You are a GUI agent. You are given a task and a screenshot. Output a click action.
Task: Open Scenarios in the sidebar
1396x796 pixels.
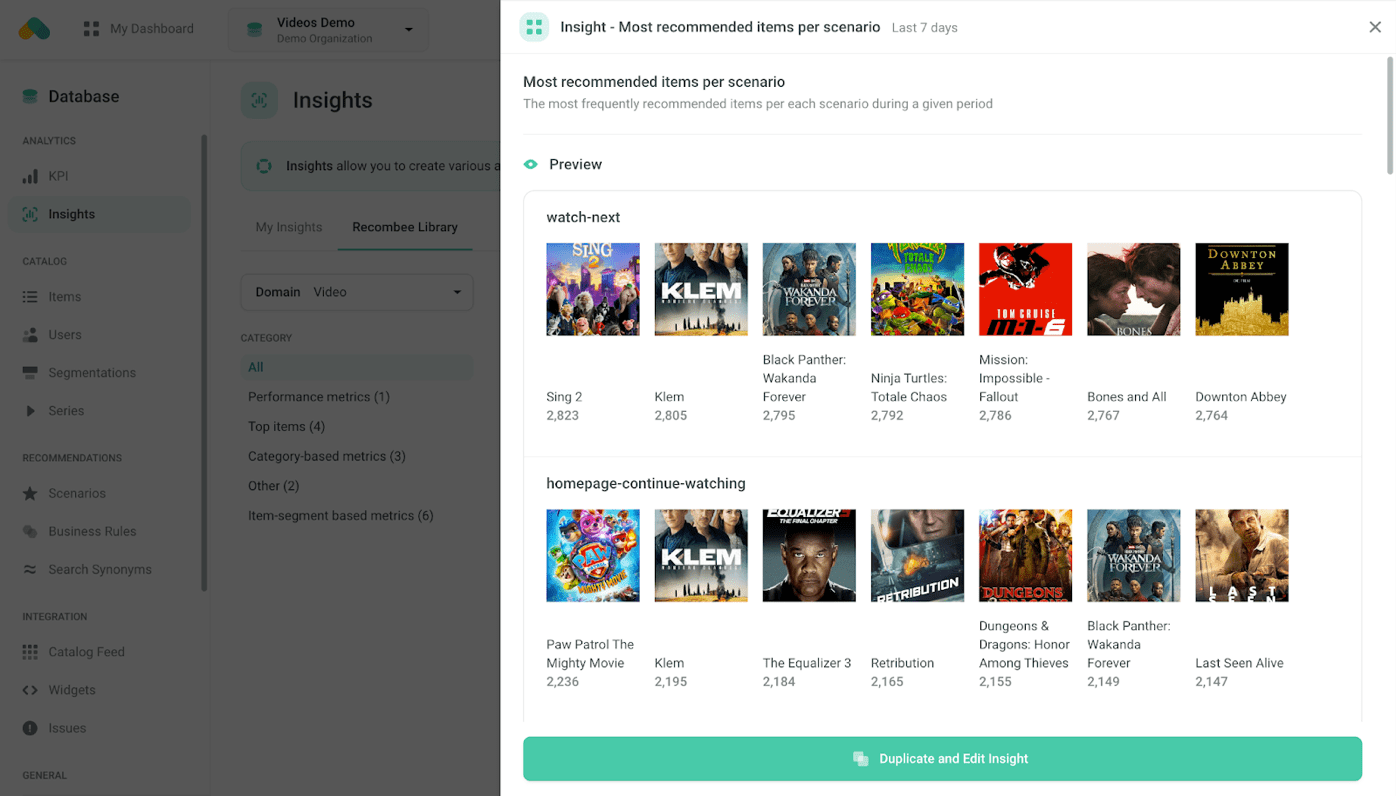point(77,493)
